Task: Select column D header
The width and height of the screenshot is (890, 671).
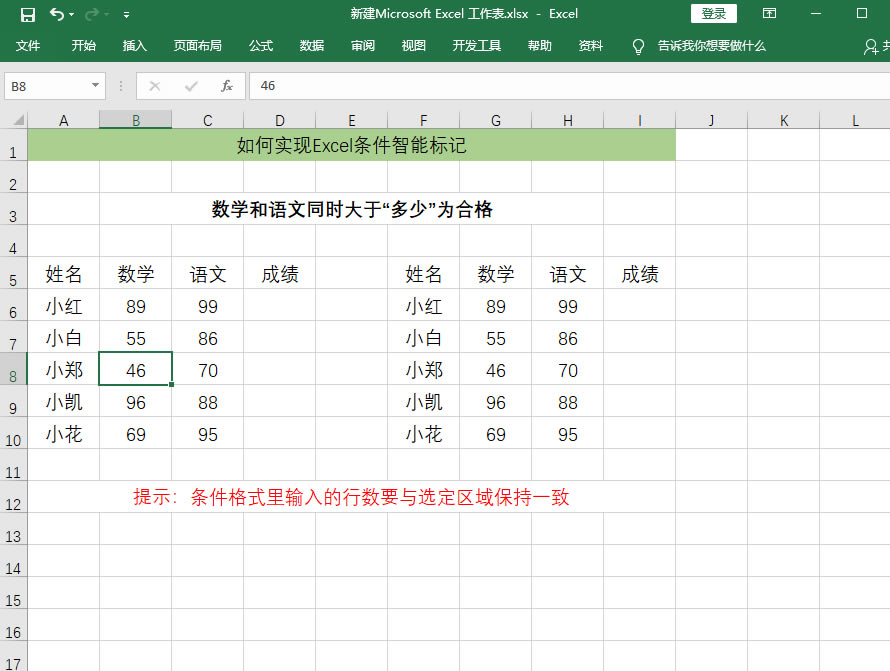Action: click(x=279, y=120)
